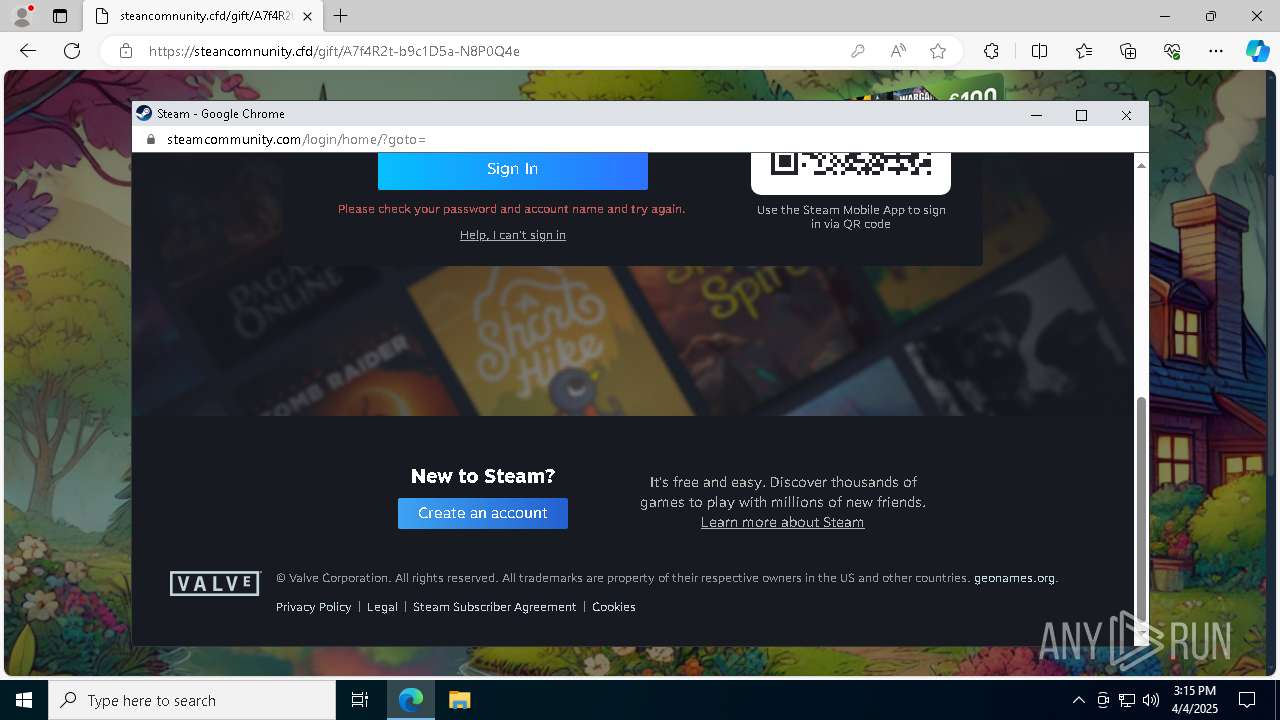Reload the page with the refresh icon
Image resolution: width=1280 pixels, height=720 pixels.
pos(72,51)
